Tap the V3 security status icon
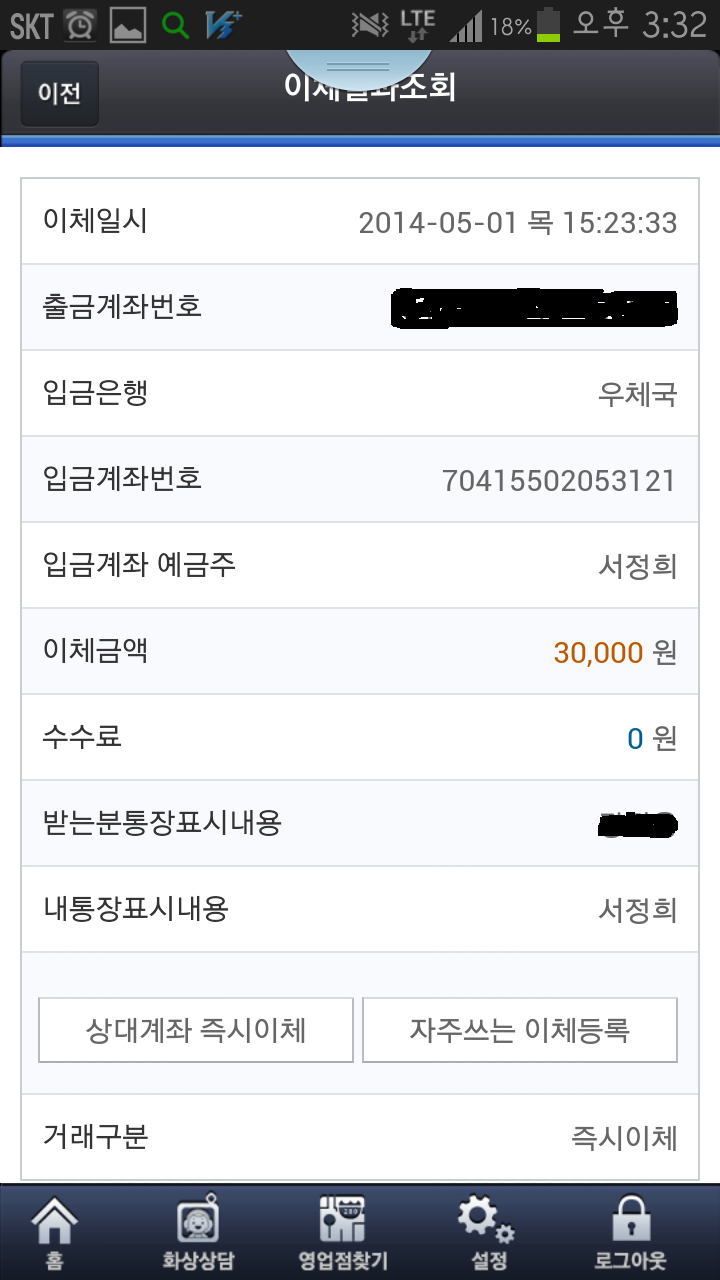 222,25
